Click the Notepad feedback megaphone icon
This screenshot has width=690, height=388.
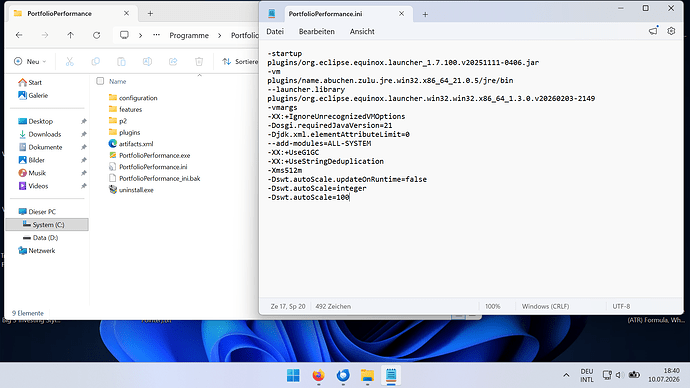653,31
